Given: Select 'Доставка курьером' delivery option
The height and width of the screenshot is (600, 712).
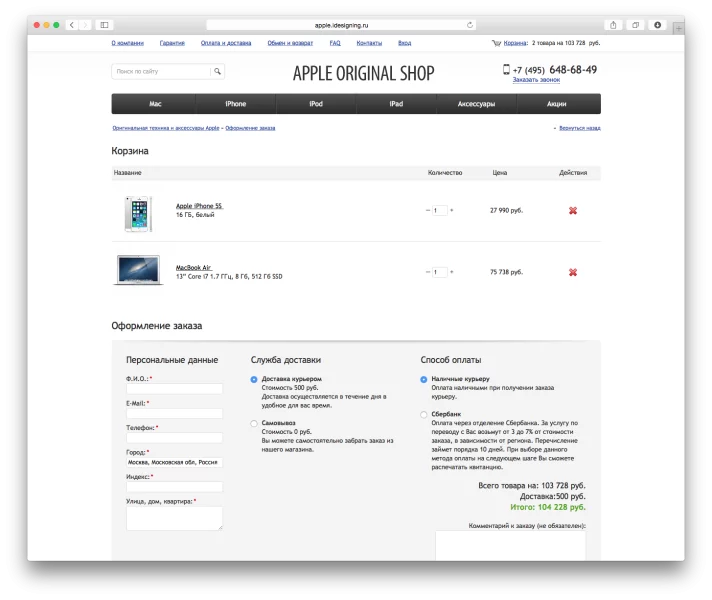Looking at the screenshot, I should coord(254,379).
